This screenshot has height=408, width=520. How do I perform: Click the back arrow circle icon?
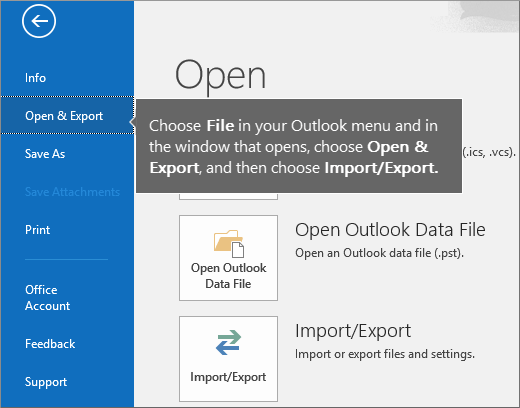39,21
